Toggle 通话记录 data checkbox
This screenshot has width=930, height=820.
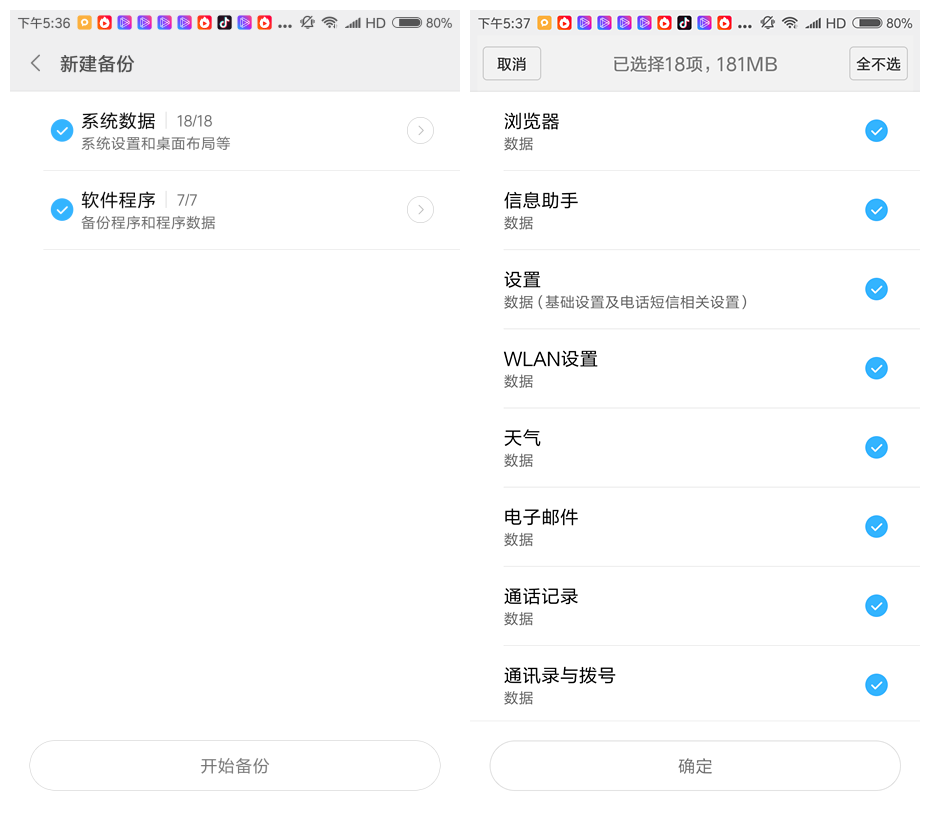876,606
